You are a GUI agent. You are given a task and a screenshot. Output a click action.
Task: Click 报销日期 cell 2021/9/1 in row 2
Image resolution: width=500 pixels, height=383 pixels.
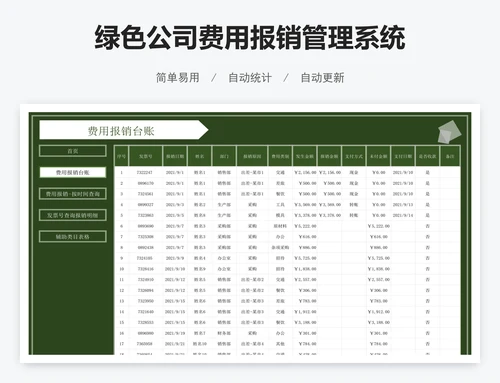tap(175, 183)
